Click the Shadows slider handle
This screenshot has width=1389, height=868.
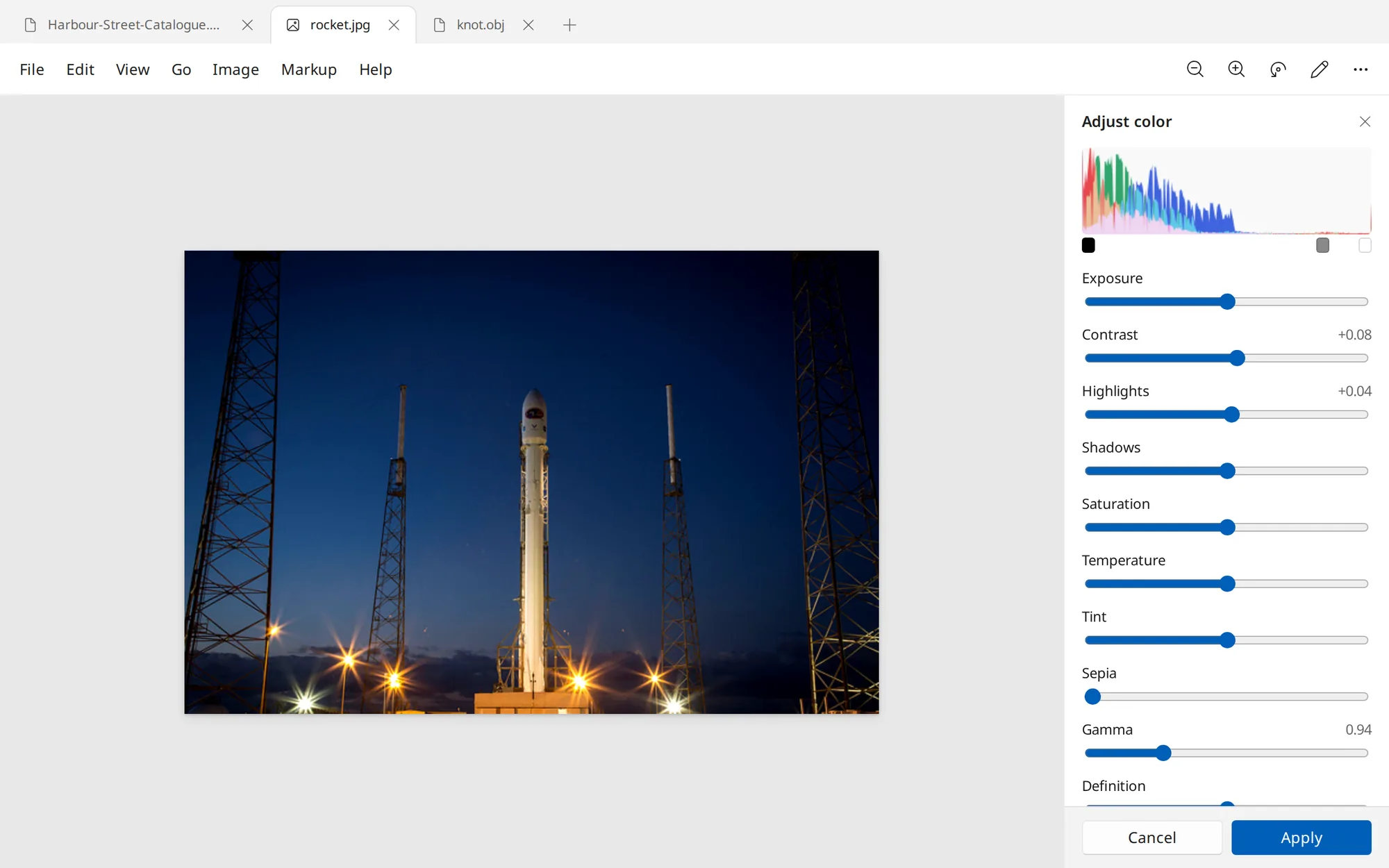point(1227,471)
